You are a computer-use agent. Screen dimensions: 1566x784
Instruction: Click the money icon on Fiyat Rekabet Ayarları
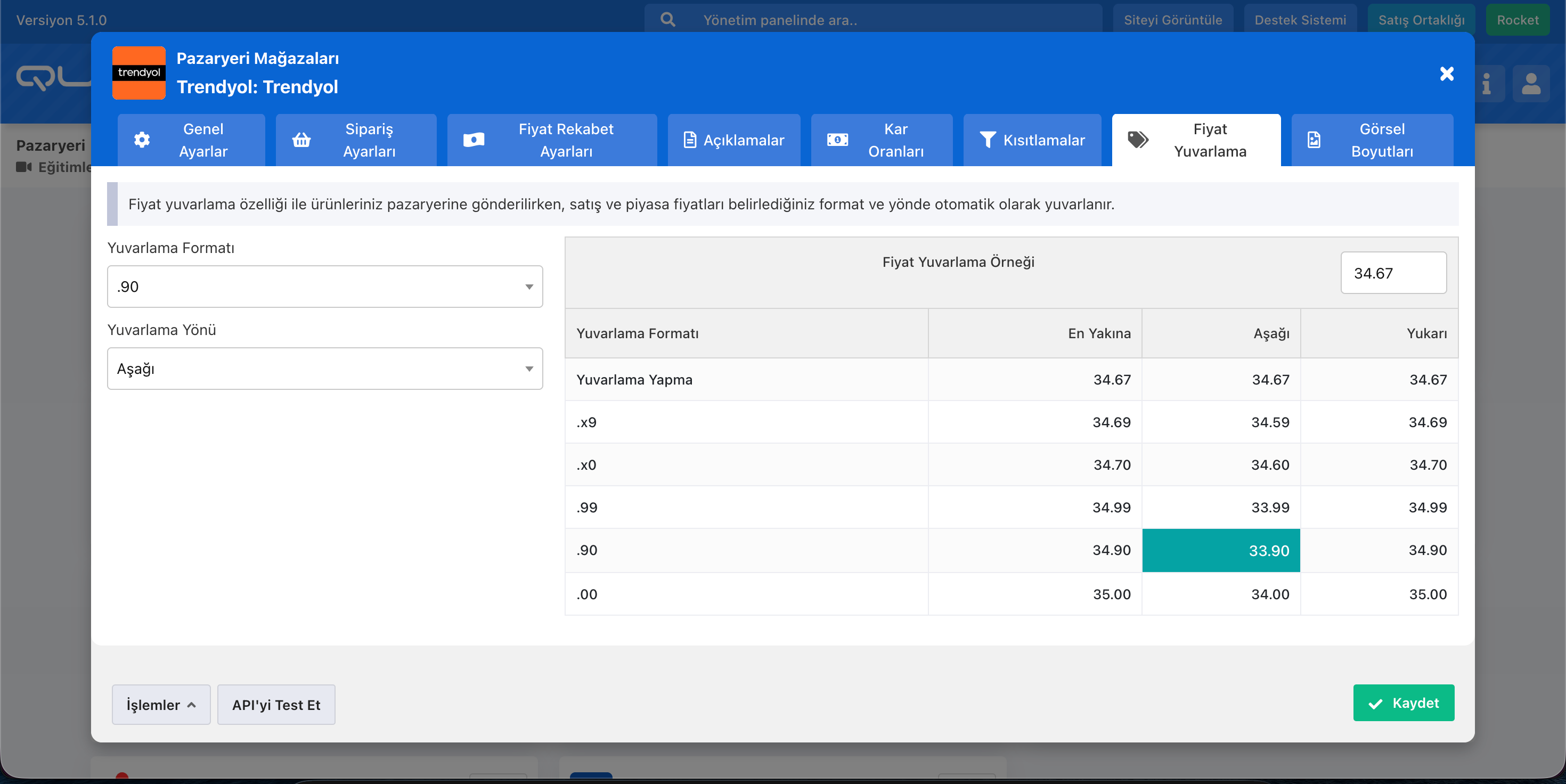point(474,140)
